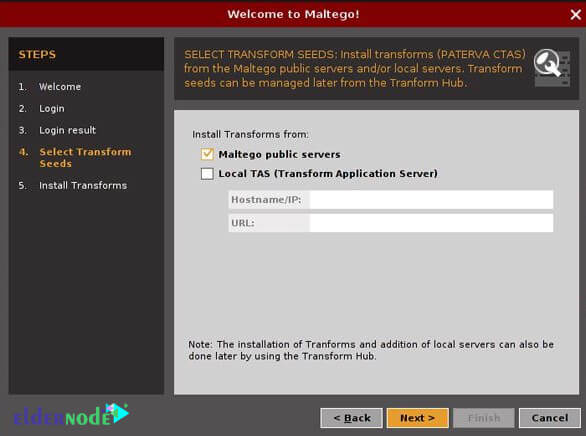The height and width of the screenshot is (436, 586).
Task: Select the Login result step
Action: (67, 130)
